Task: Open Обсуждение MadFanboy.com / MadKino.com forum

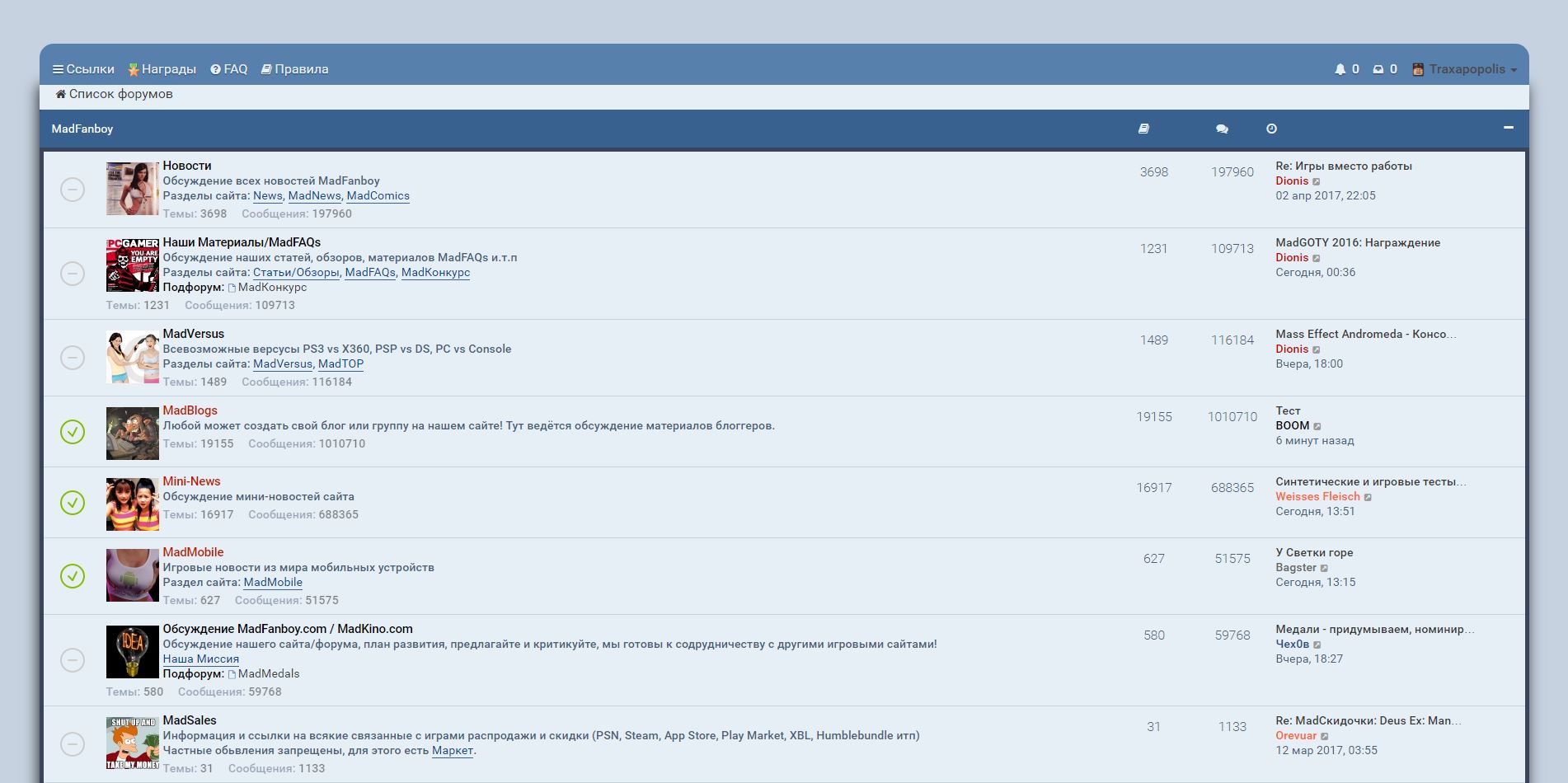Action: click(288, 629)
